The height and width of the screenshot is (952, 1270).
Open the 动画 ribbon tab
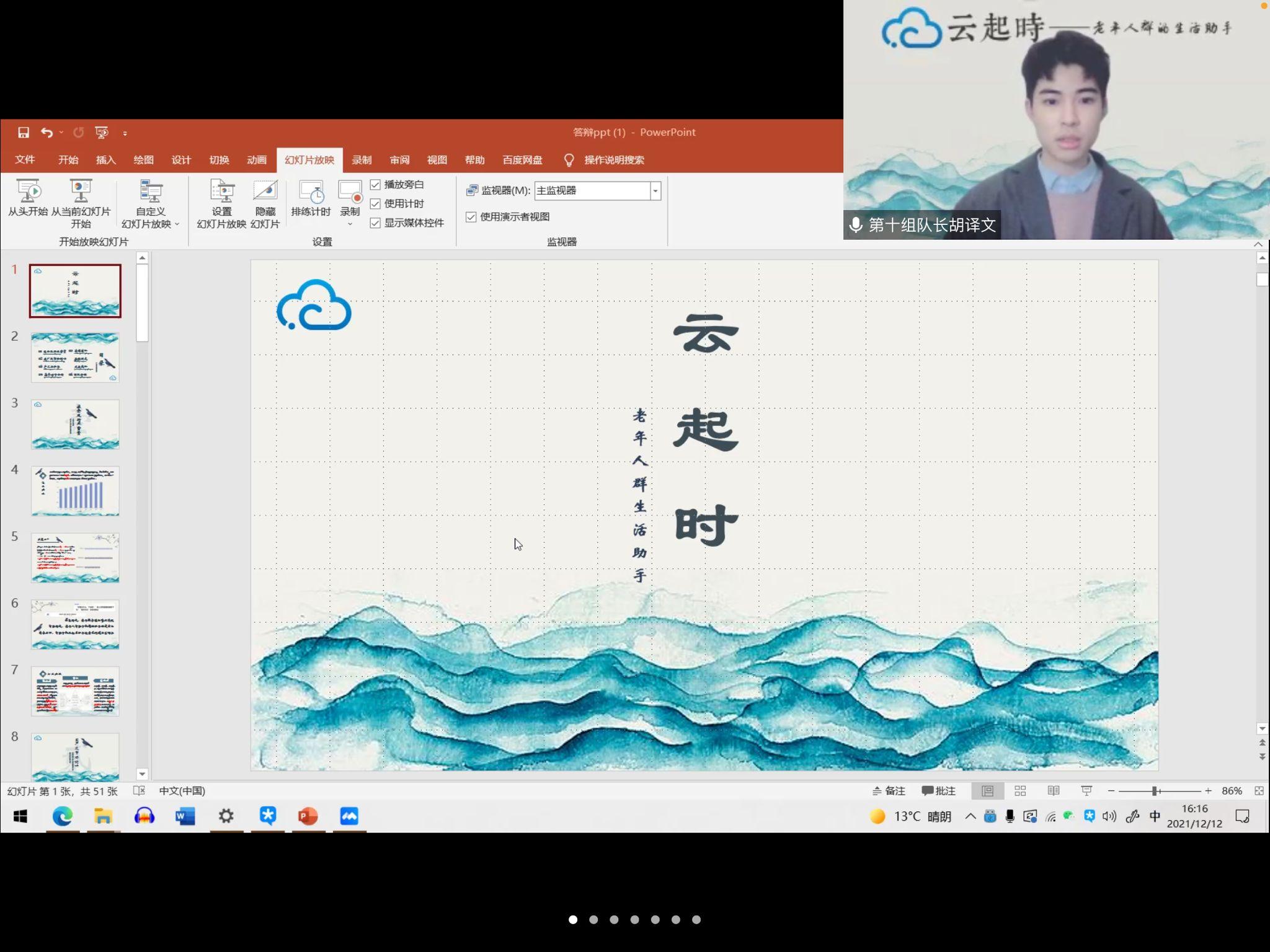256,160
